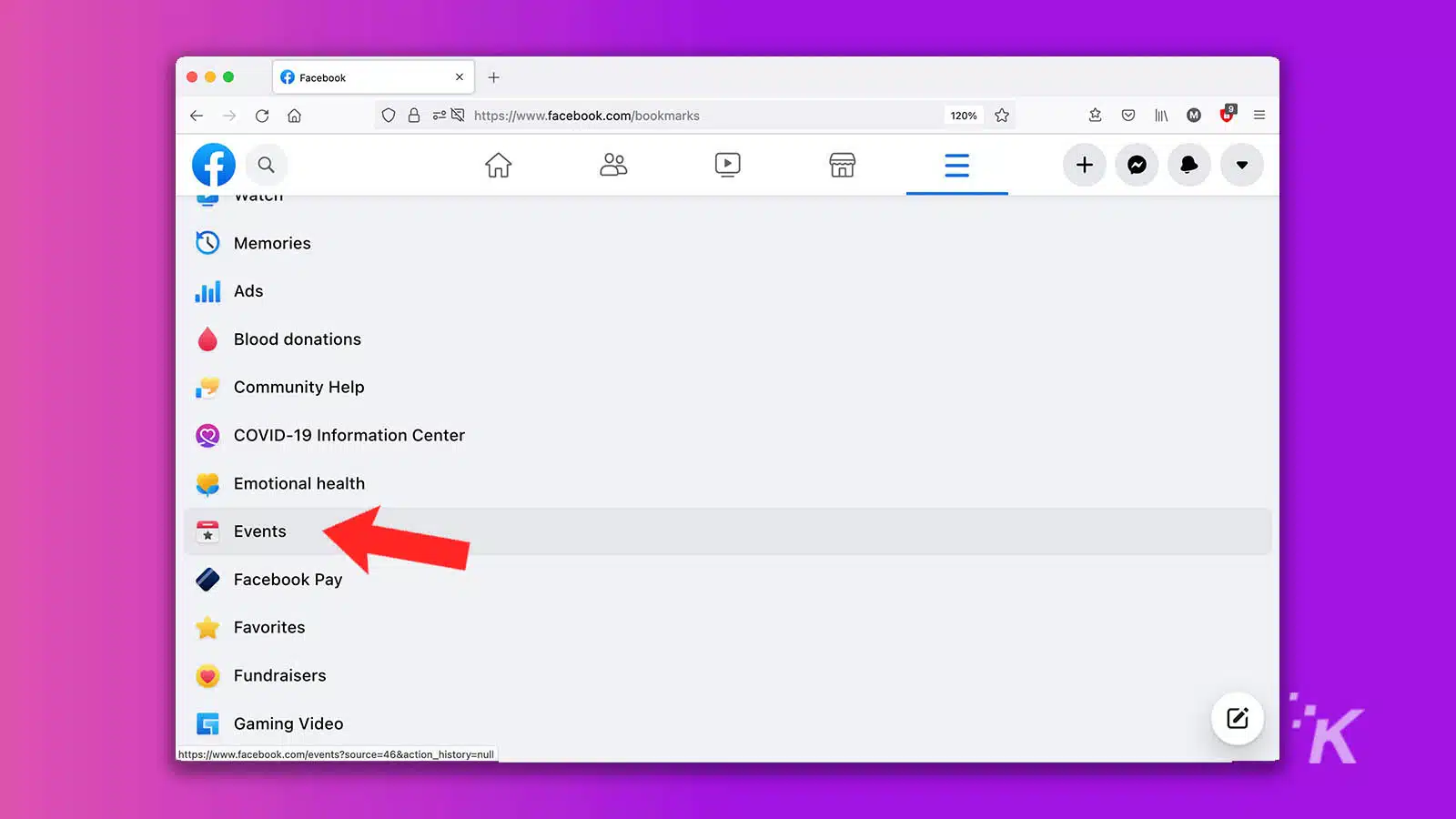Reload the current page
The image size is (1456, 819).
click(x=262, y=116)
